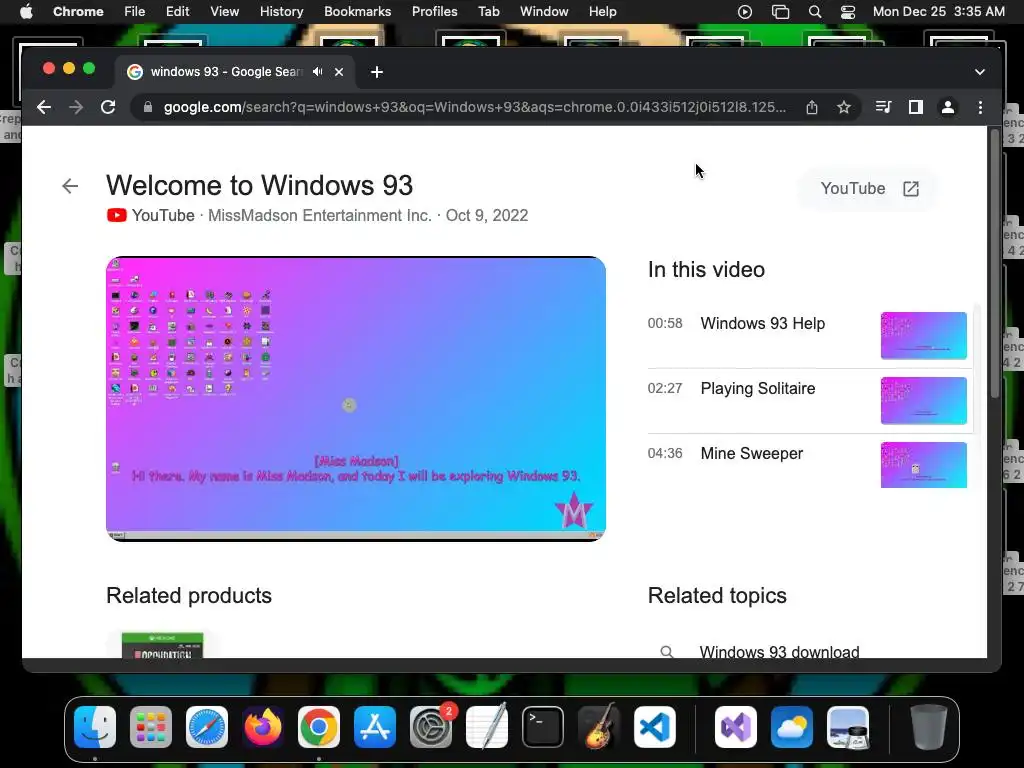Click Chrome icon in the Dock

click(x=319, y=727)
